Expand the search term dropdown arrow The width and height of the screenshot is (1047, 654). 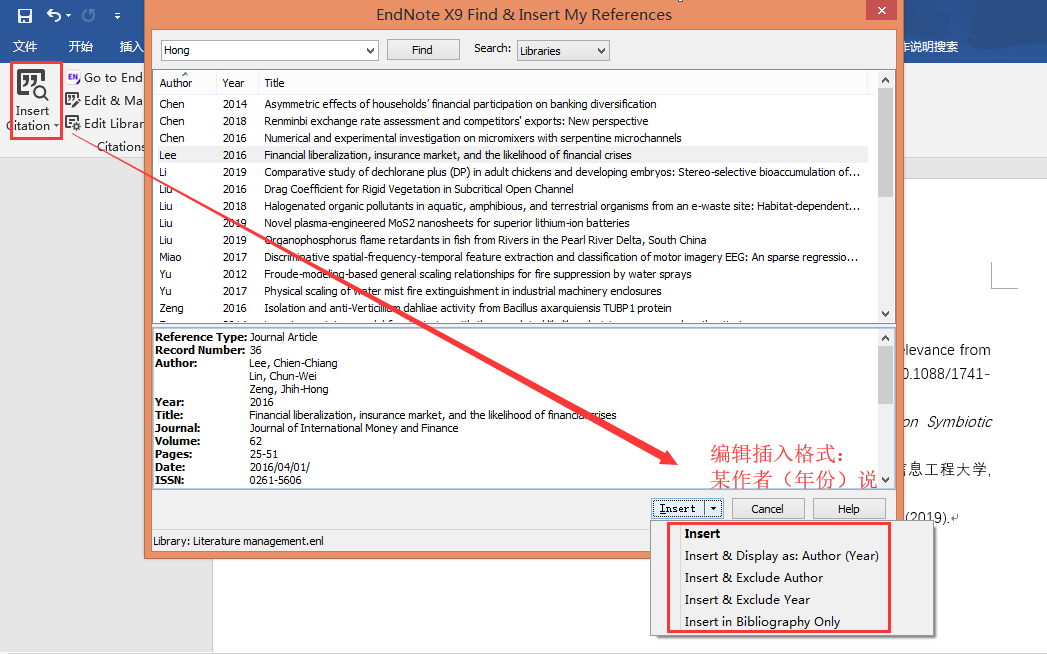[x=371, y=51]
